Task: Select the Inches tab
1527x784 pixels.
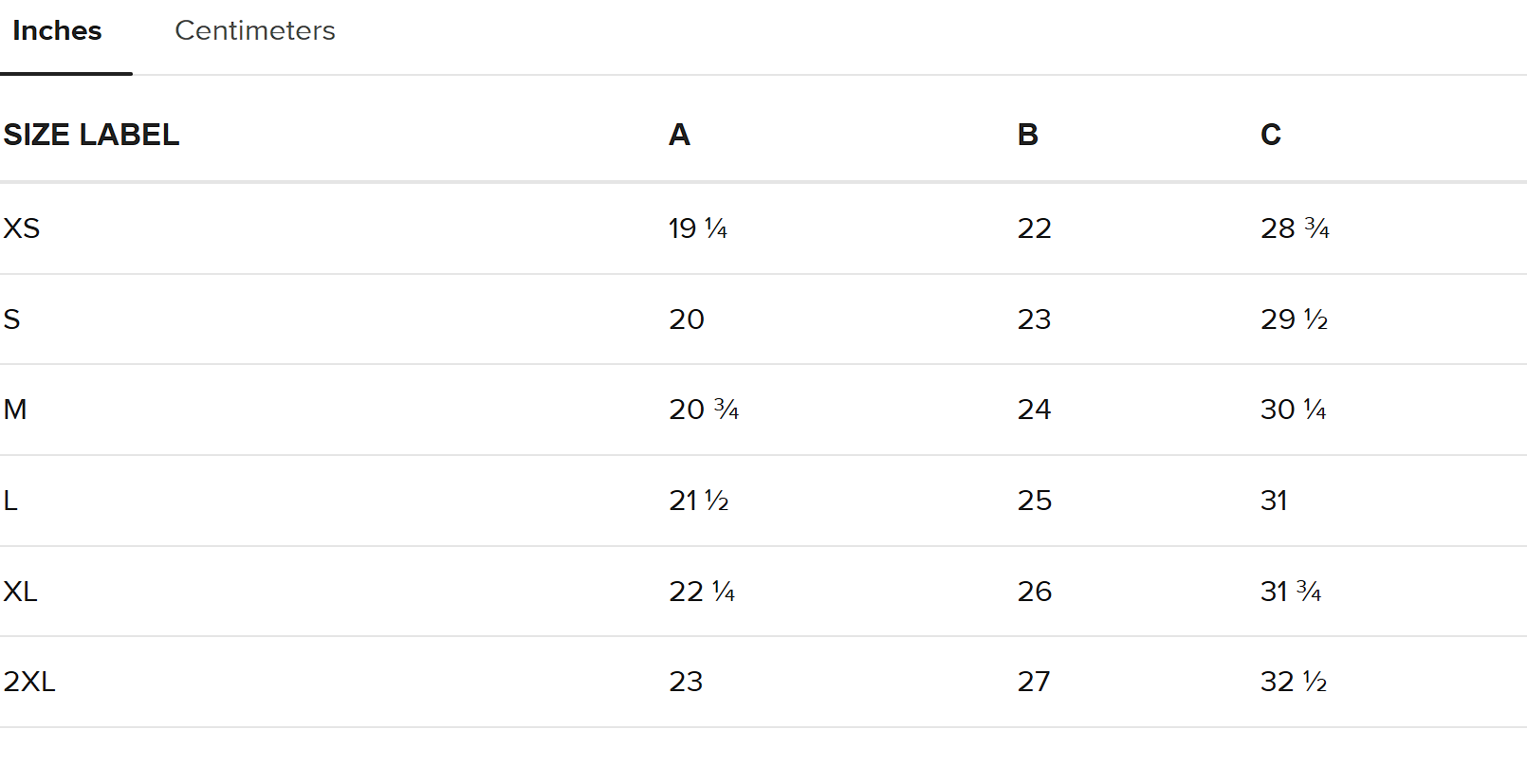Action: coord(57,30)
